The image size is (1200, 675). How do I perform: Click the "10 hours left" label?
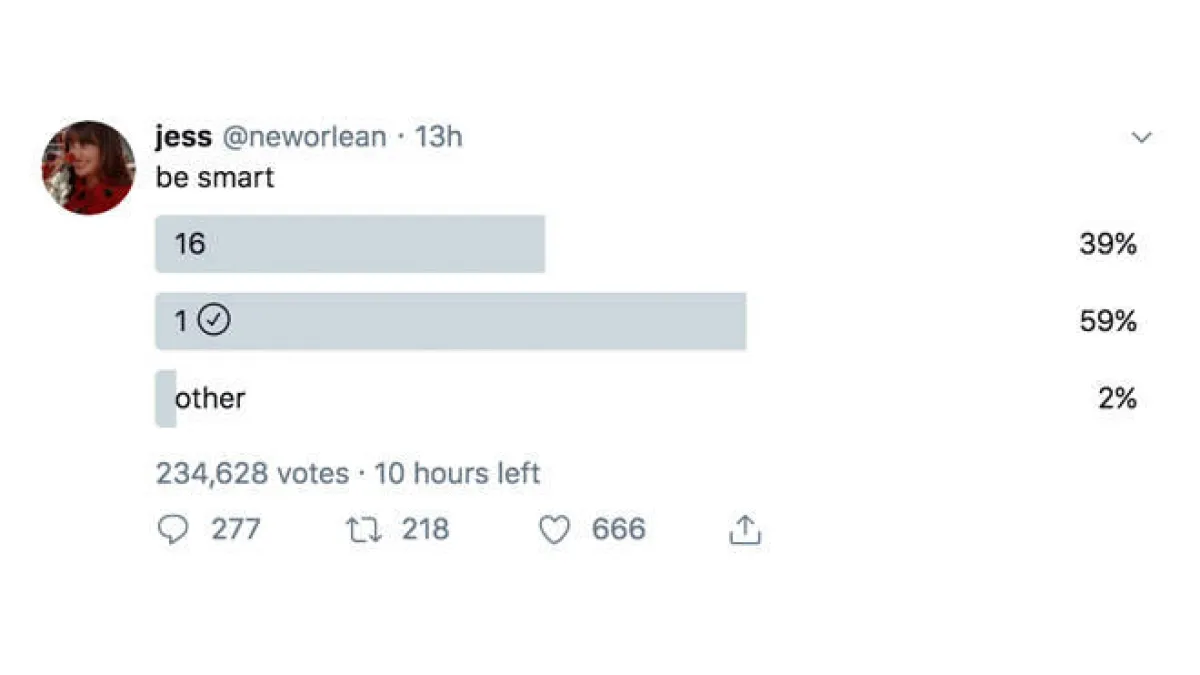pos(457,473)
